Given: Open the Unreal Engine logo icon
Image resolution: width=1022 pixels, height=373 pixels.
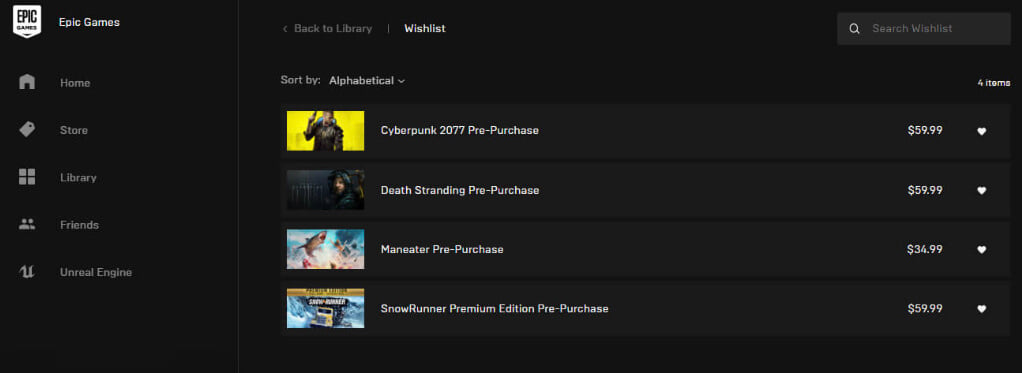Looking at the screenshot, I should pos(27,272).
